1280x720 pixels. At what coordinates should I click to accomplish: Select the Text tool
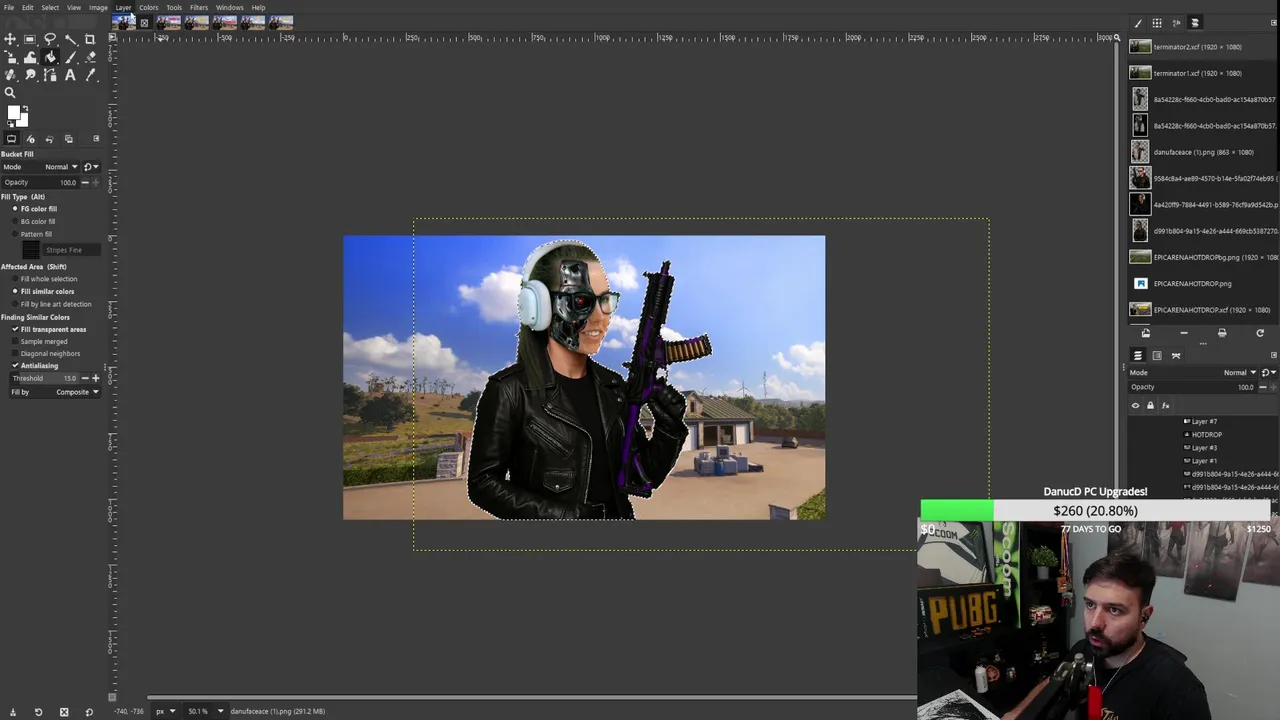point(70,74)
